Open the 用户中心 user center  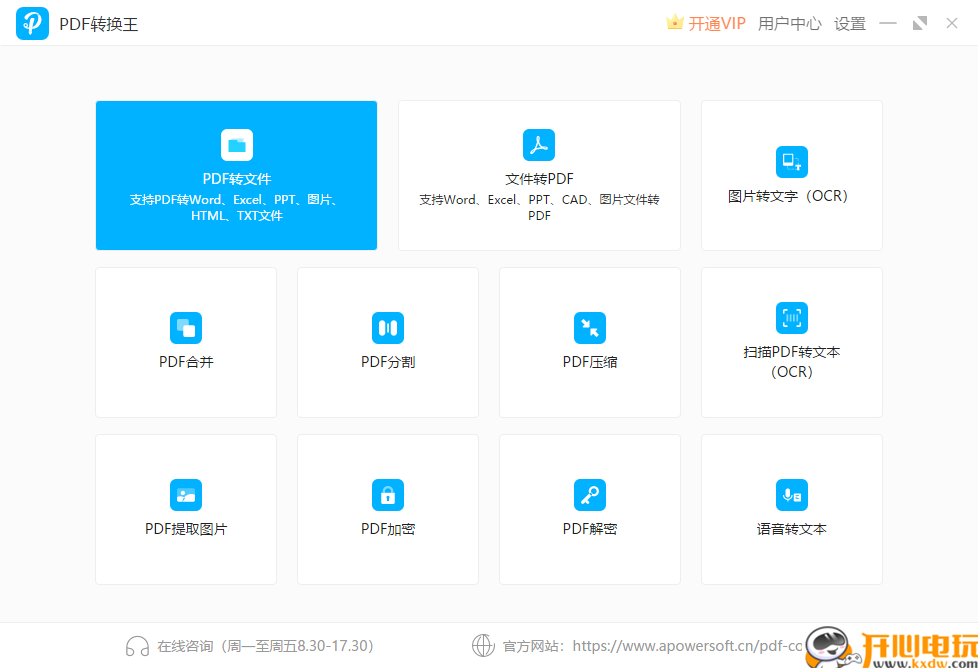pos(789,23)
